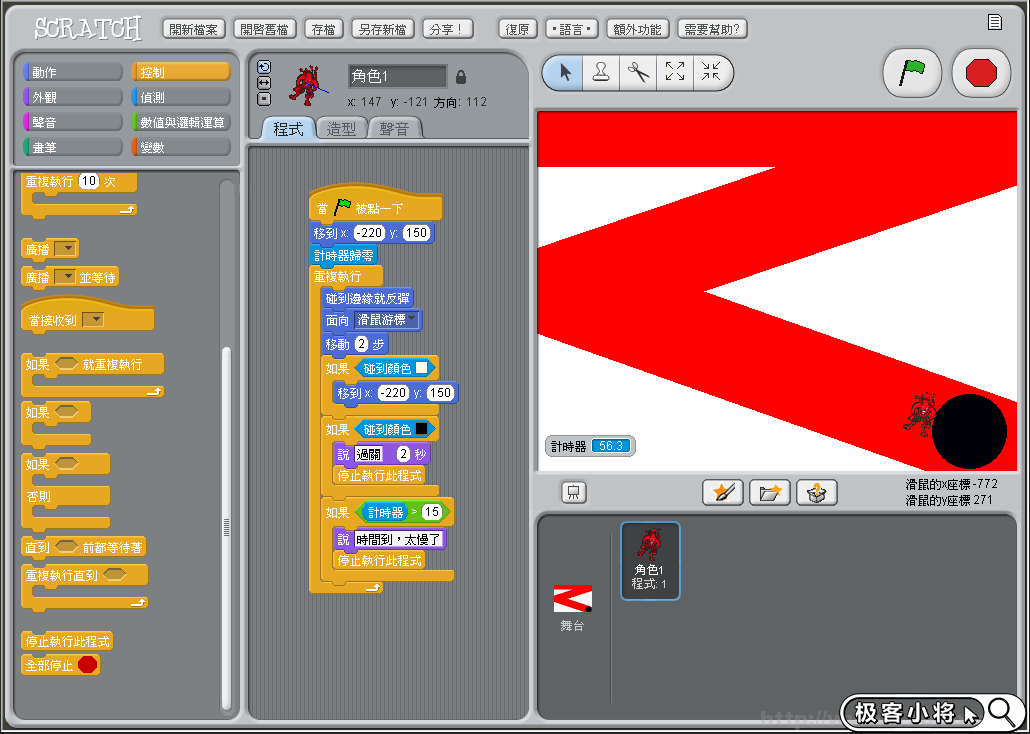Select the stamp duplicate tool
Viewport: 1030px width, 734px height.
(x=601, y=73)
